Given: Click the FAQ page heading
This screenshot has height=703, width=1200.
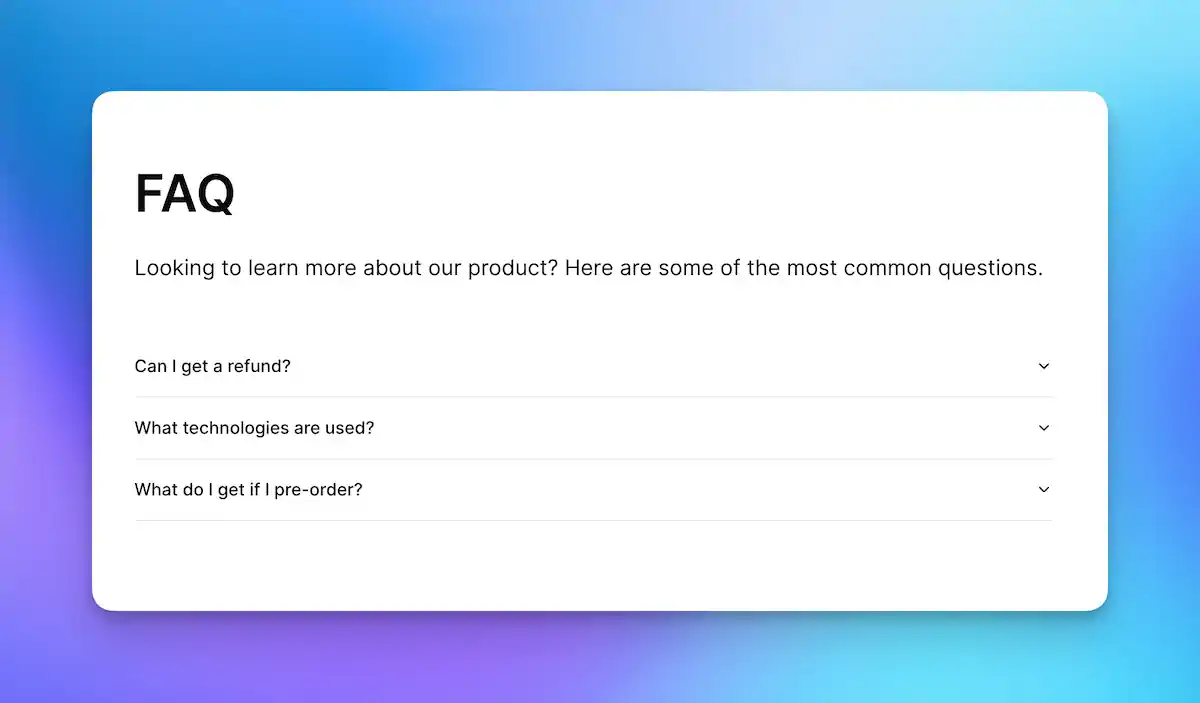Looking at the screenshot, I should coord(185,193).
